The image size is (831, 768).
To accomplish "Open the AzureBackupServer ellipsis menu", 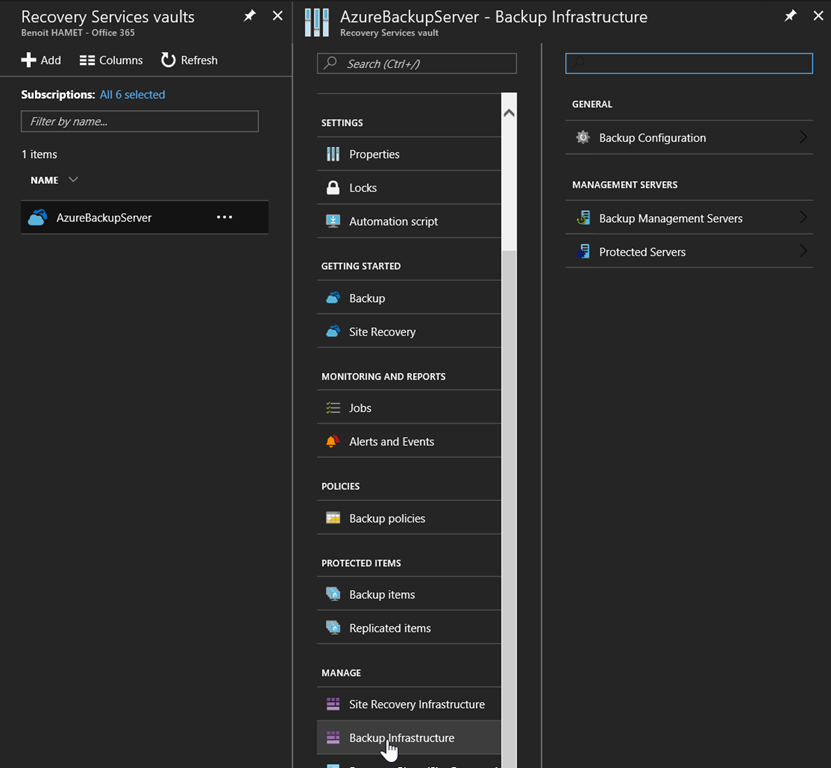I will (x=225, y=217).
